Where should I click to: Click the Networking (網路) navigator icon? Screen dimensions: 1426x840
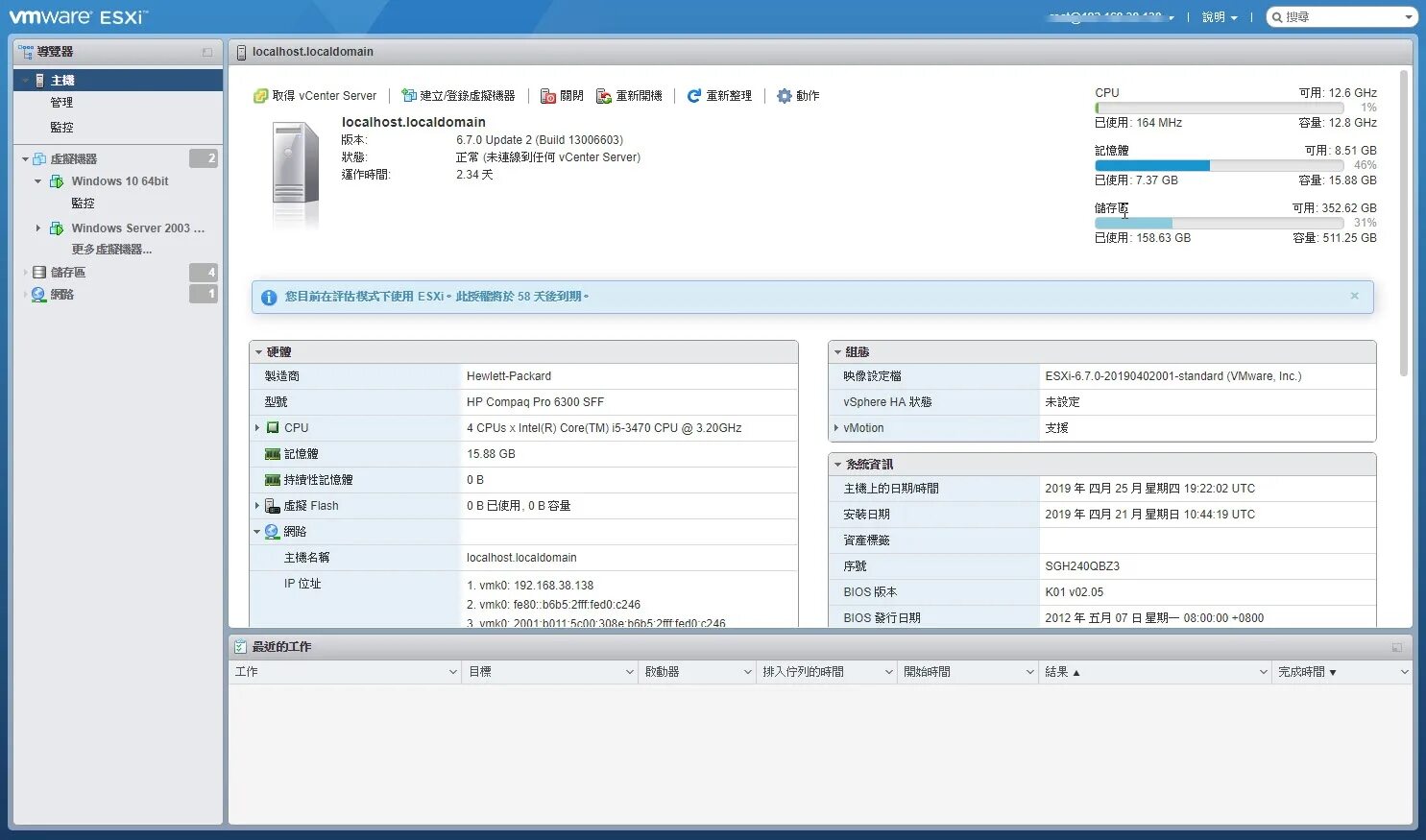[x=39, y=295]
